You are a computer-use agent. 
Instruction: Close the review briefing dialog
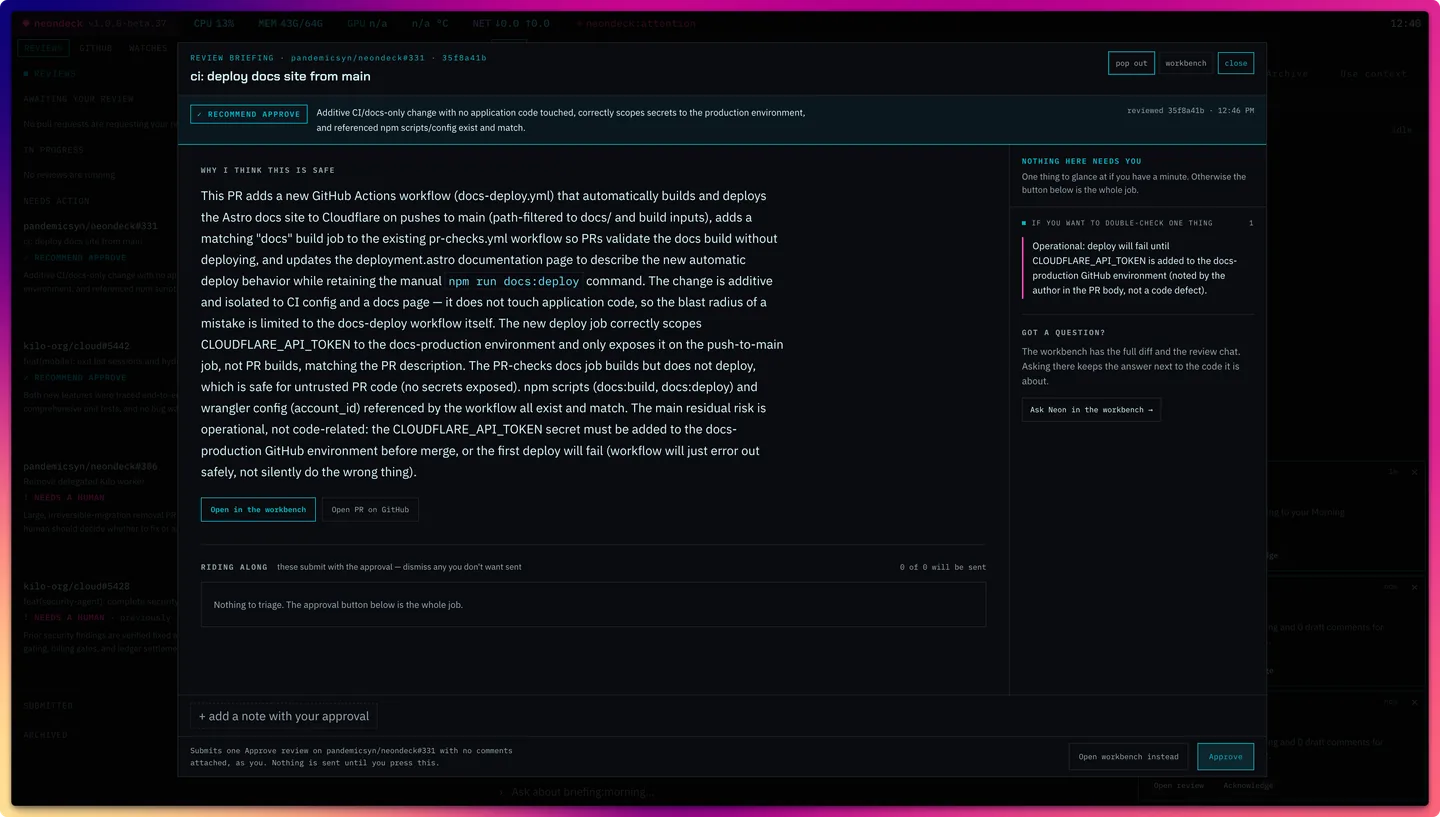click(1236, 63)
